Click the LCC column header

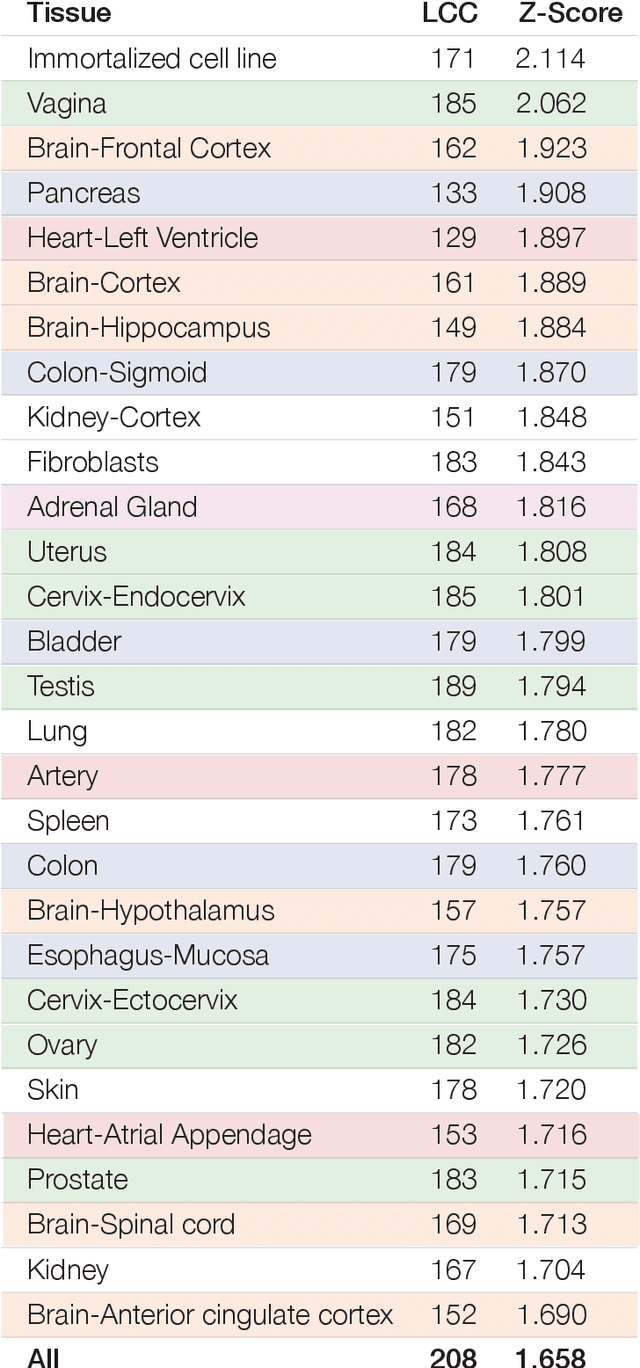449,14
